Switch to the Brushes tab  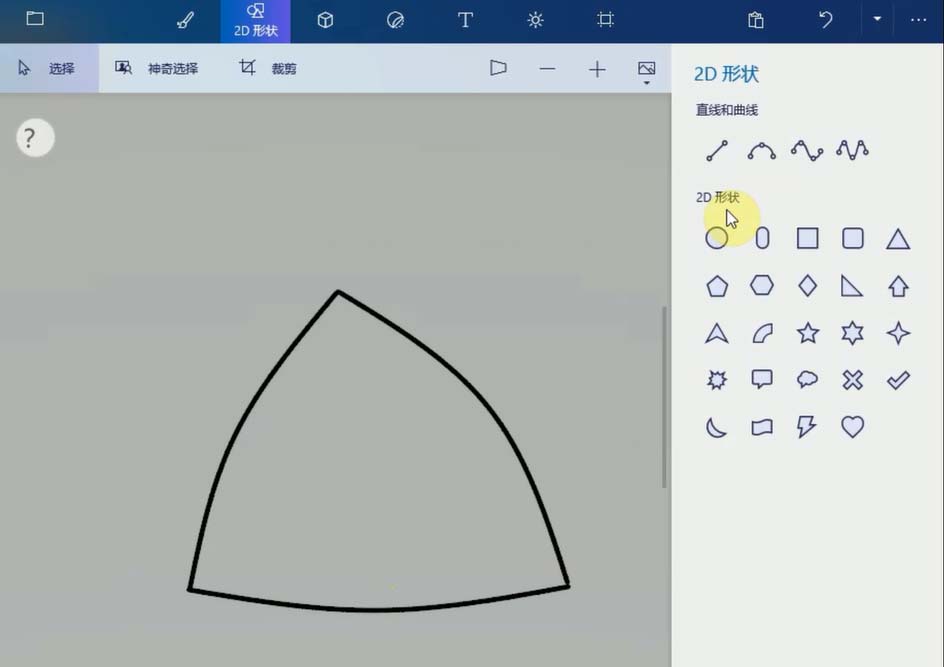(x=185, y=20)
